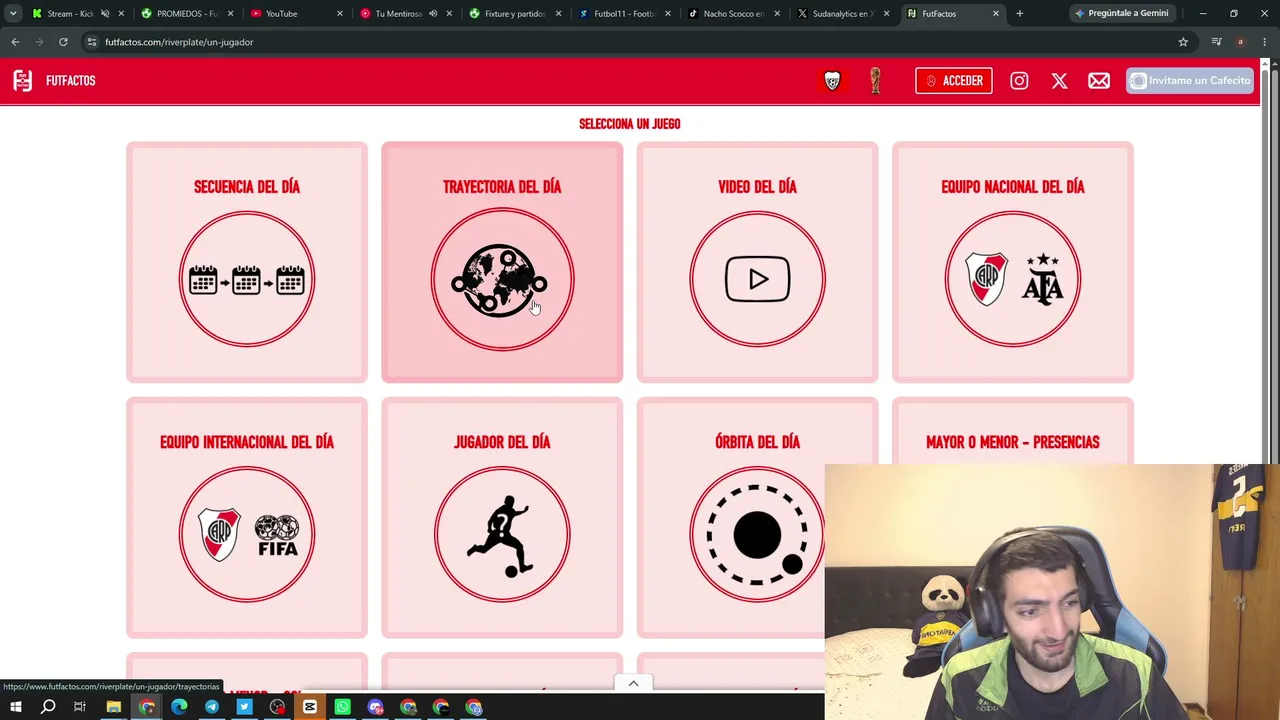Click the FutFactos logo icon
The image size is (1280, 720).
click(x=22, y=81)
